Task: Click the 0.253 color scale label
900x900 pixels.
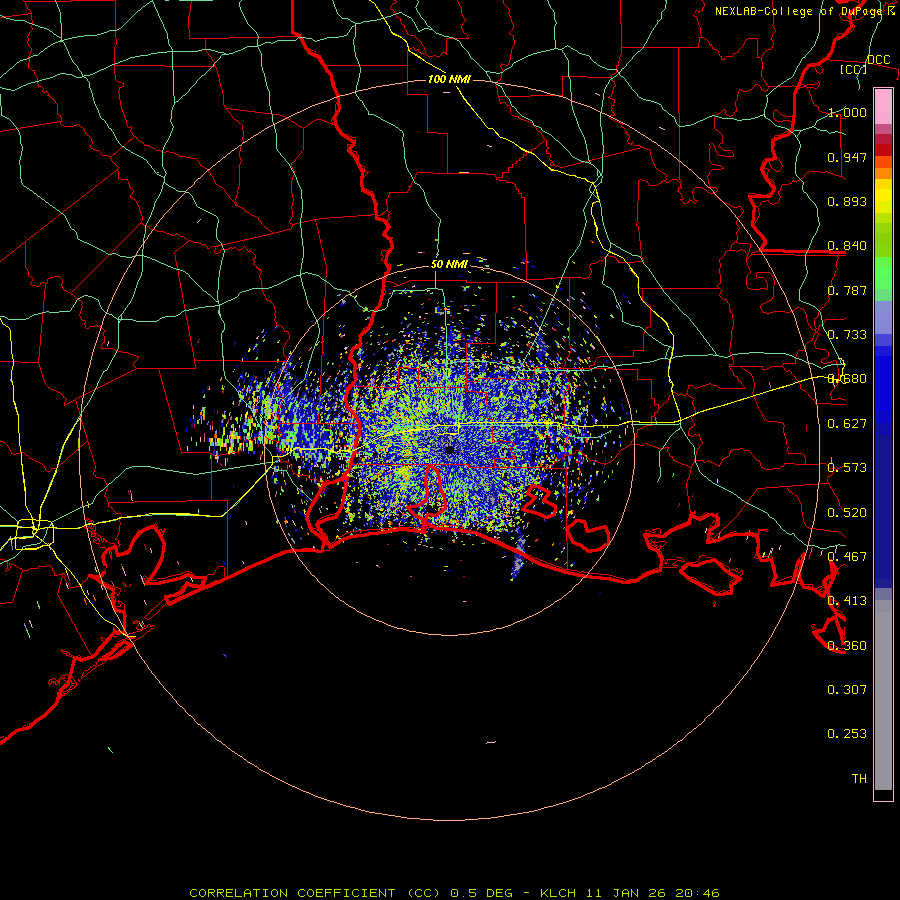Action: tap(847, 734)
